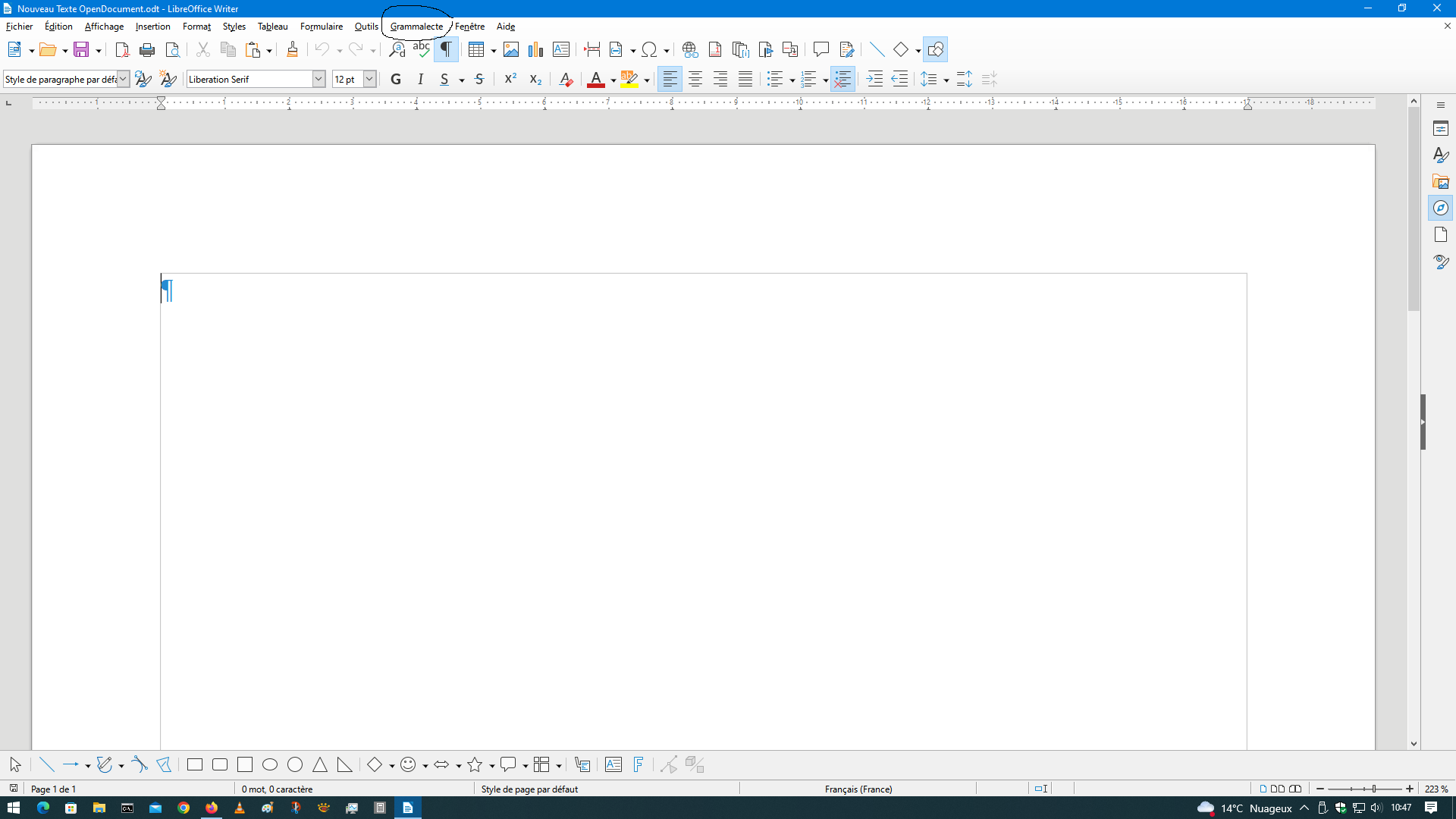
Task: Open the Insertion menu
Action: tap(152, 27)
